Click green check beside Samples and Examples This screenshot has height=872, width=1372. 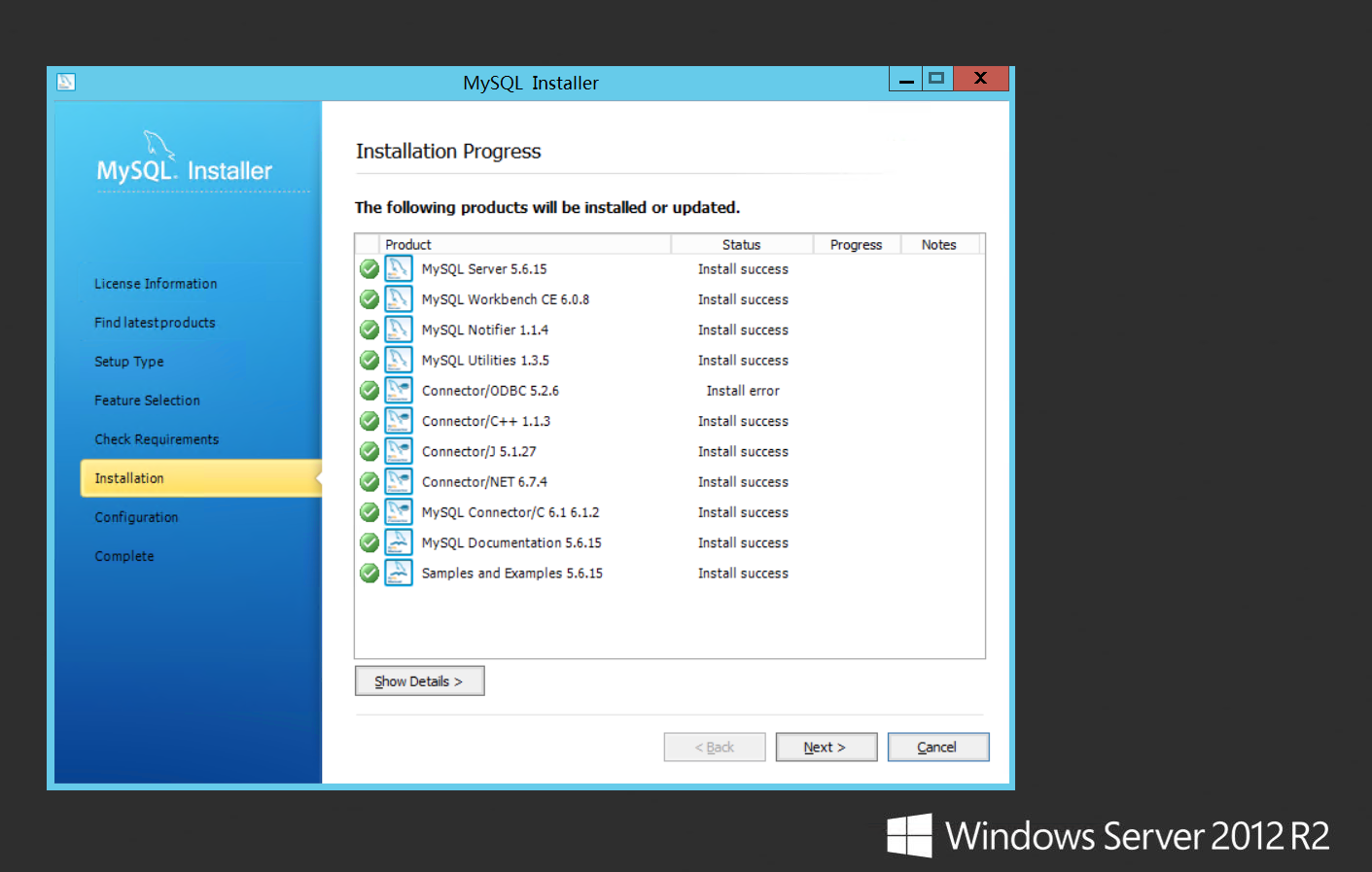369,573
